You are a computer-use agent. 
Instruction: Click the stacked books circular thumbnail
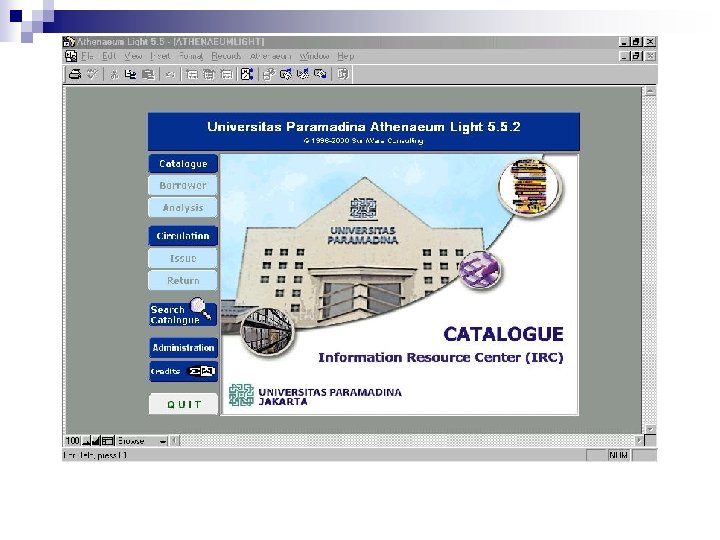coord(530,186)
